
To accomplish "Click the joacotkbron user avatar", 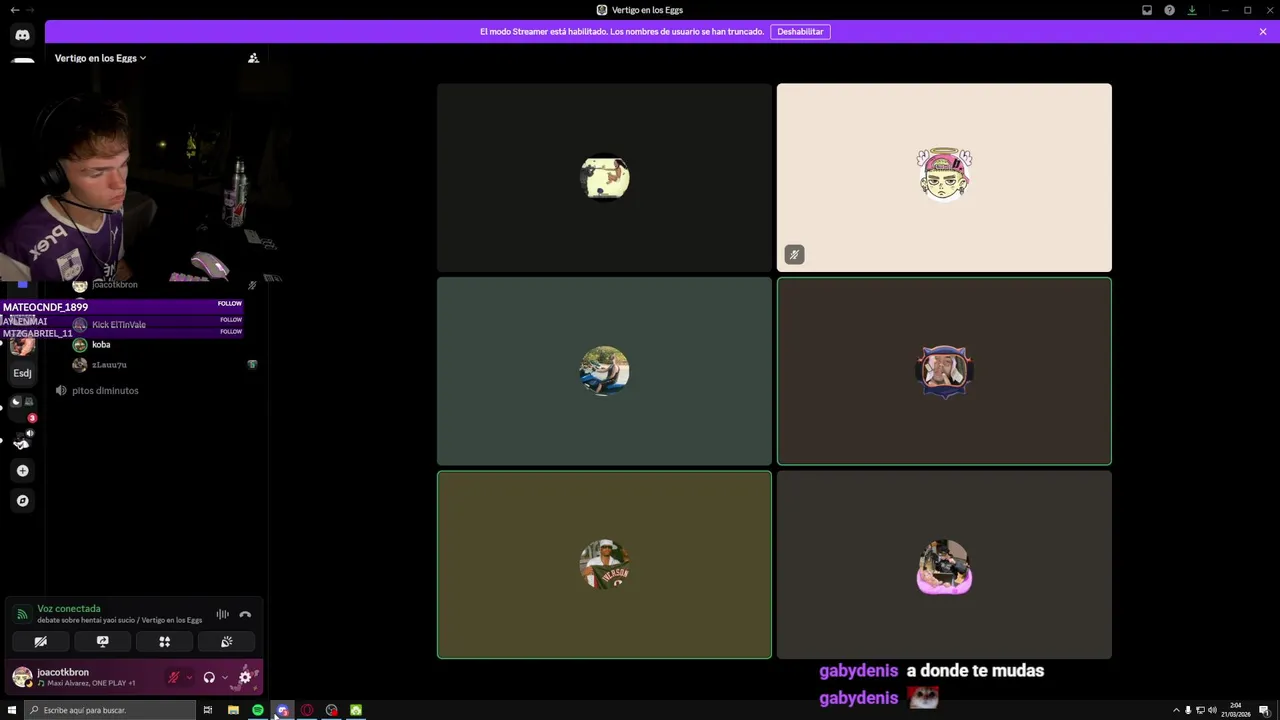I will tap(22, 677).
